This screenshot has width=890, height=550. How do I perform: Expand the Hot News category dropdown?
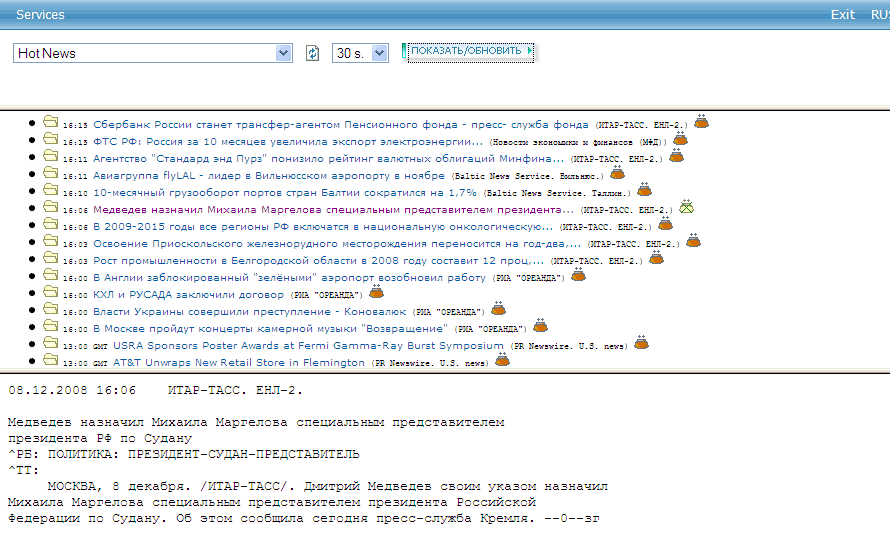tap(283, 53)
